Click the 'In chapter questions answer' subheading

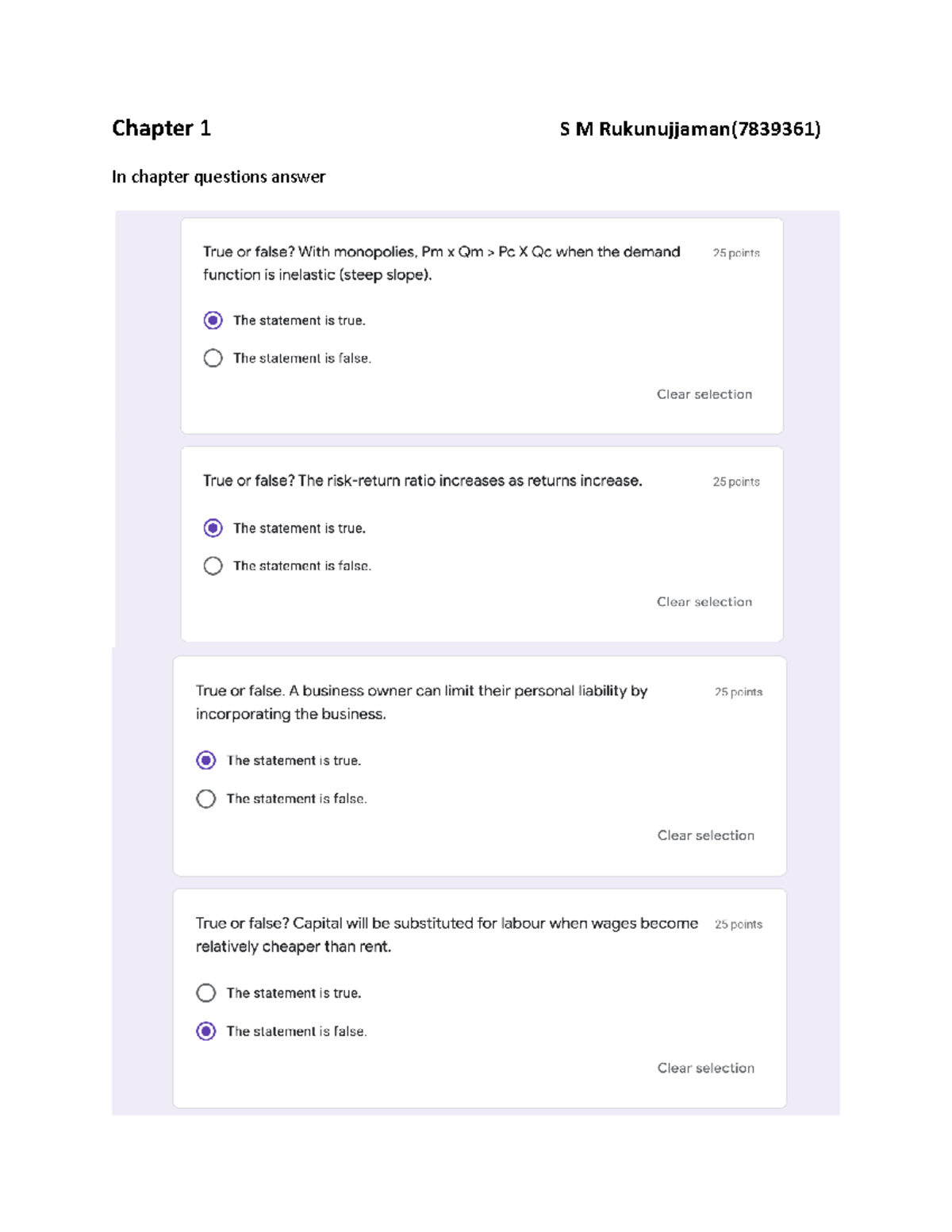(218, 177)
